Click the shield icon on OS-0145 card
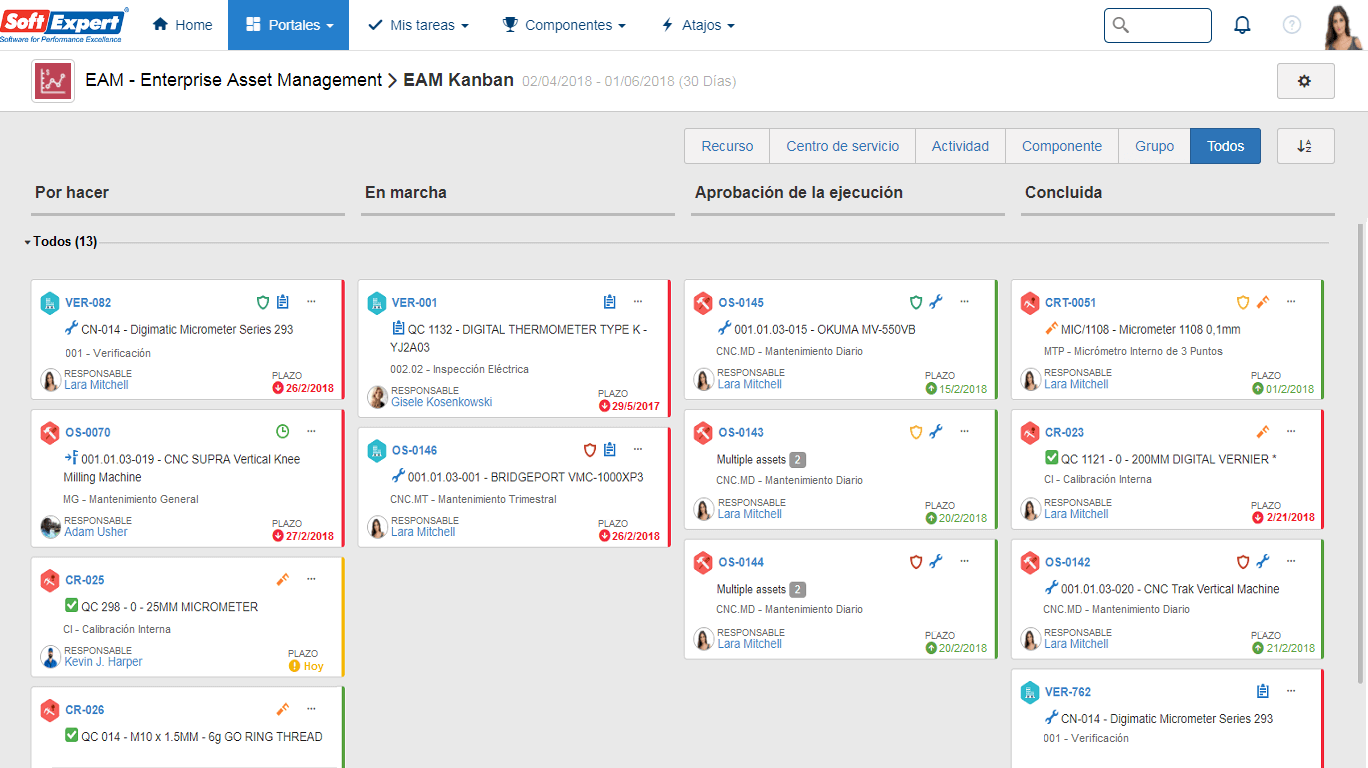The image size is (1368, 768). coord(915,302)
